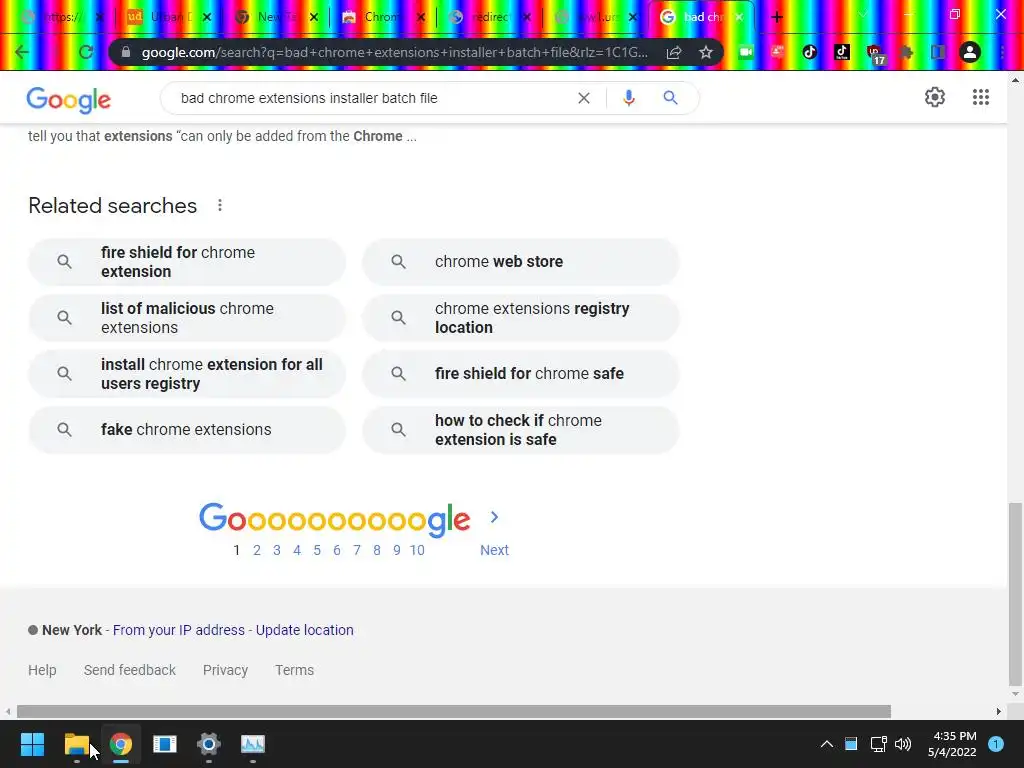Viewport: 1024px width, 768px height.
Task: Share this page from the address bar
Action: coord(674,52)
